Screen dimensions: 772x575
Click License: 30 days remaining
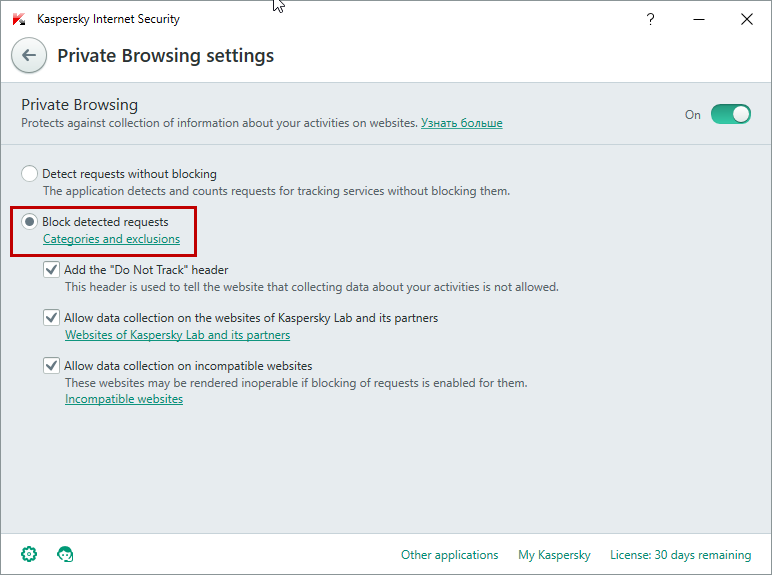click(x=680, y=555)
